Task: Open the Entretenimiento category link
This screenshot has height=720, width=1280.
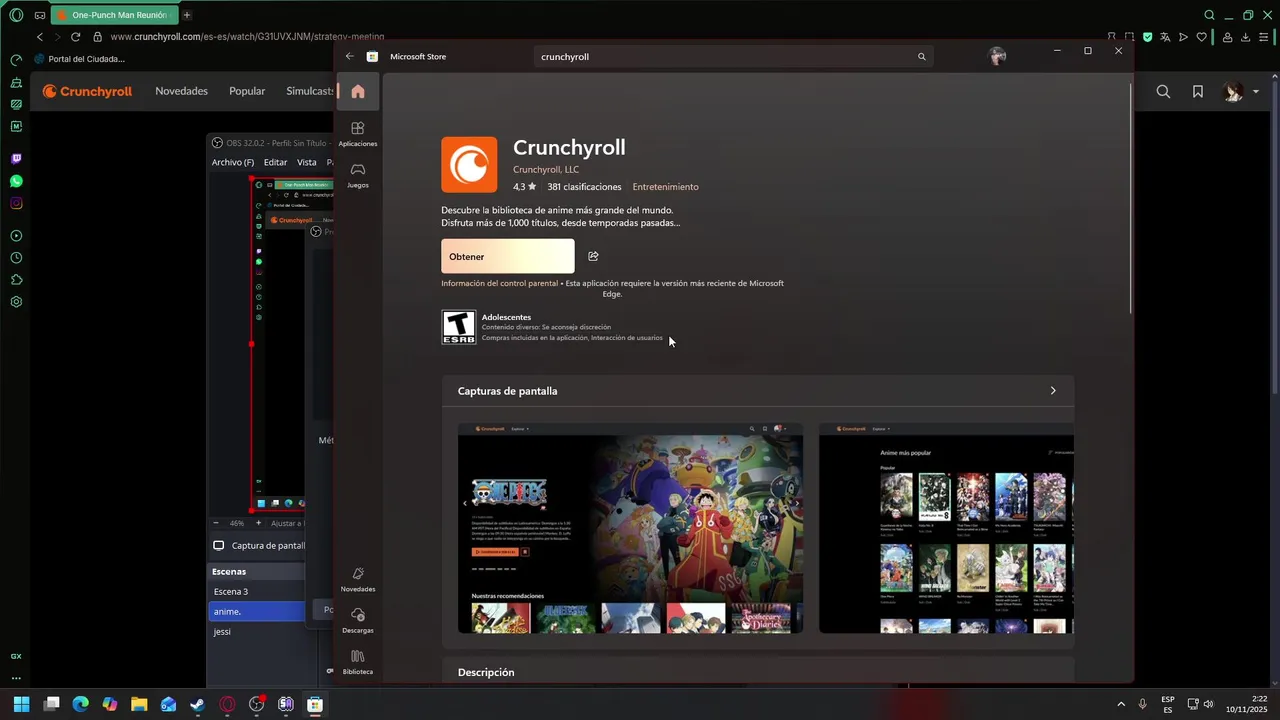Action: click(x=665, y=187)
